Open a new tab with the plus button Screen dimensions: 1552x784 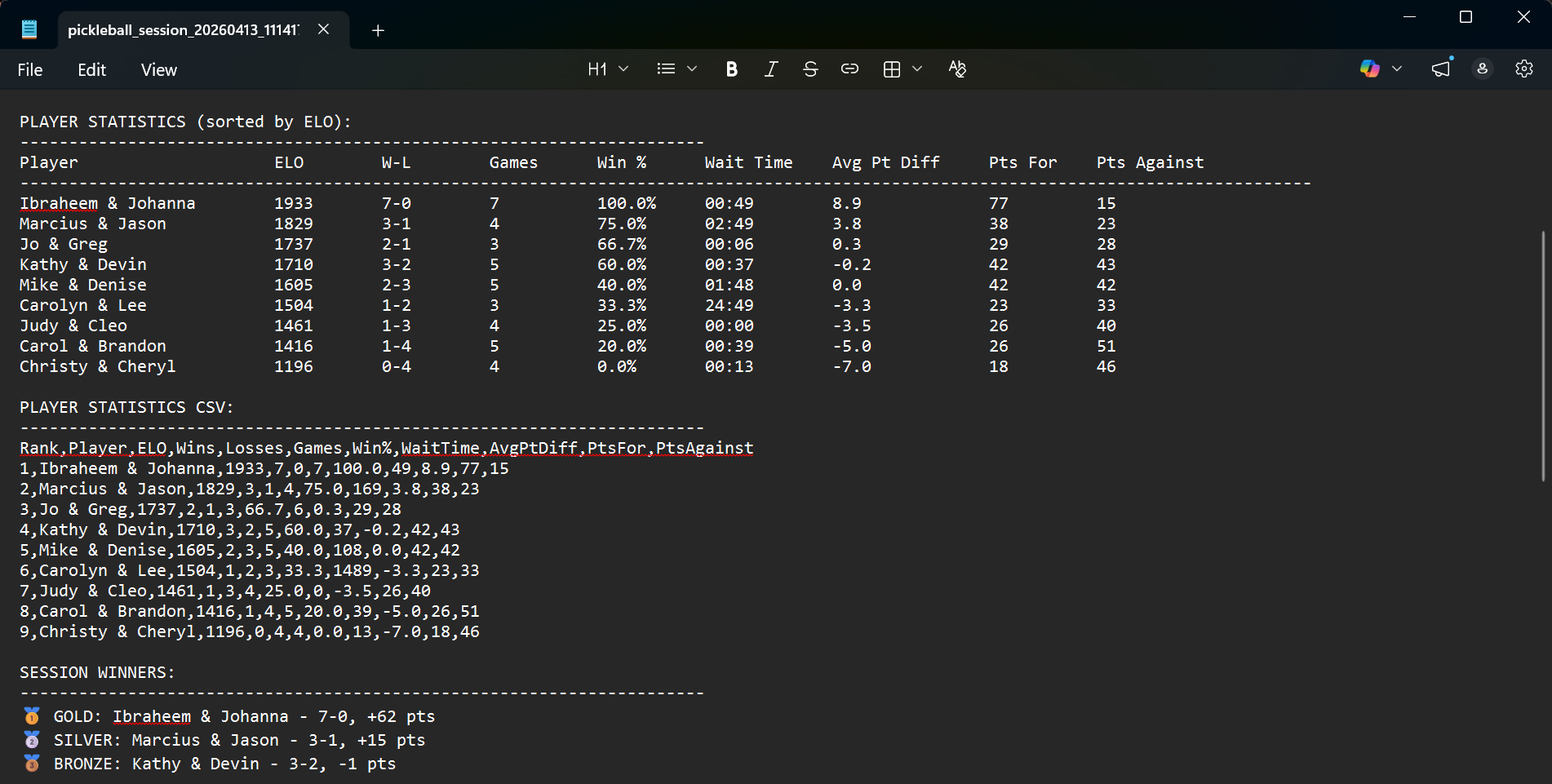[377, 30]
